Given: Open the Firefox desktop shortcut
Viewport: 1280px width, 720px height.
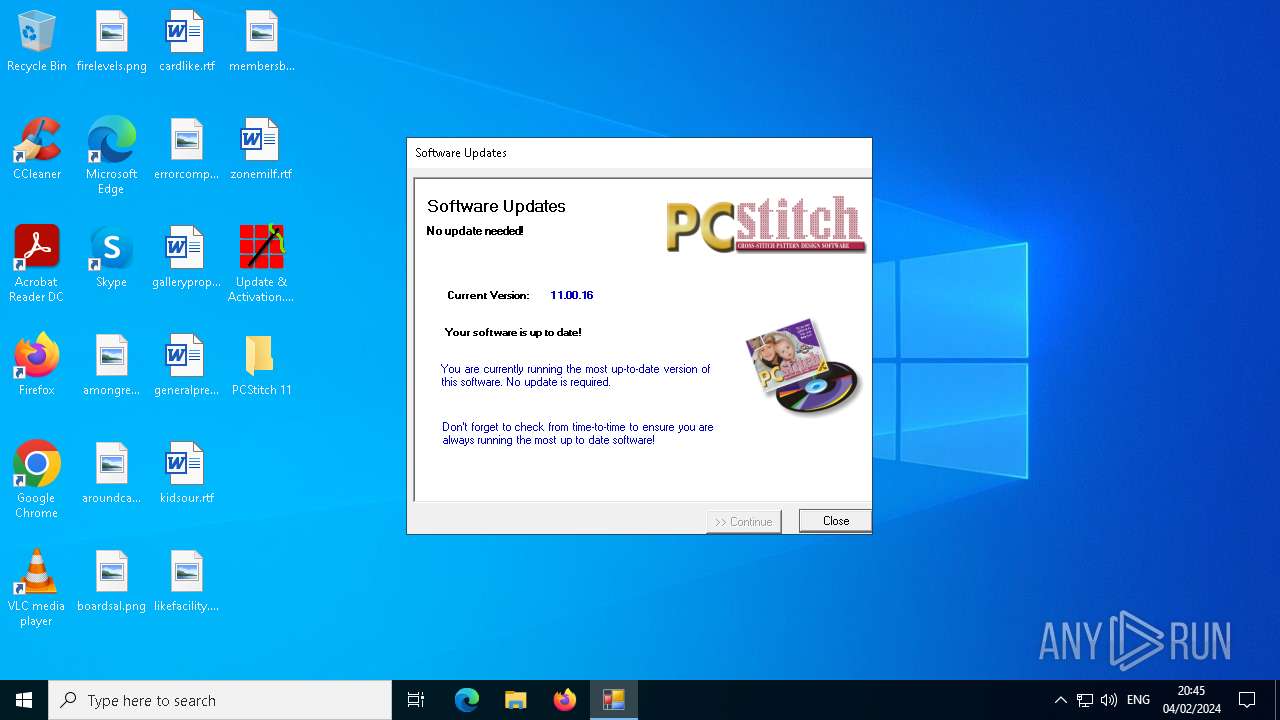Looking at the screenshot, I should point(37,366).
